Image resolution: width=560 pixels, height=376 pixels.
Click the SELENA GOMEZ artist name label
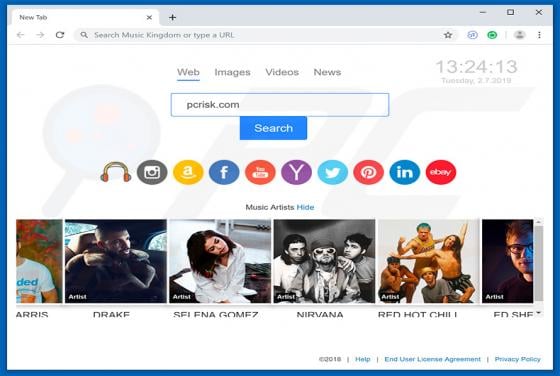pos(216,315)
